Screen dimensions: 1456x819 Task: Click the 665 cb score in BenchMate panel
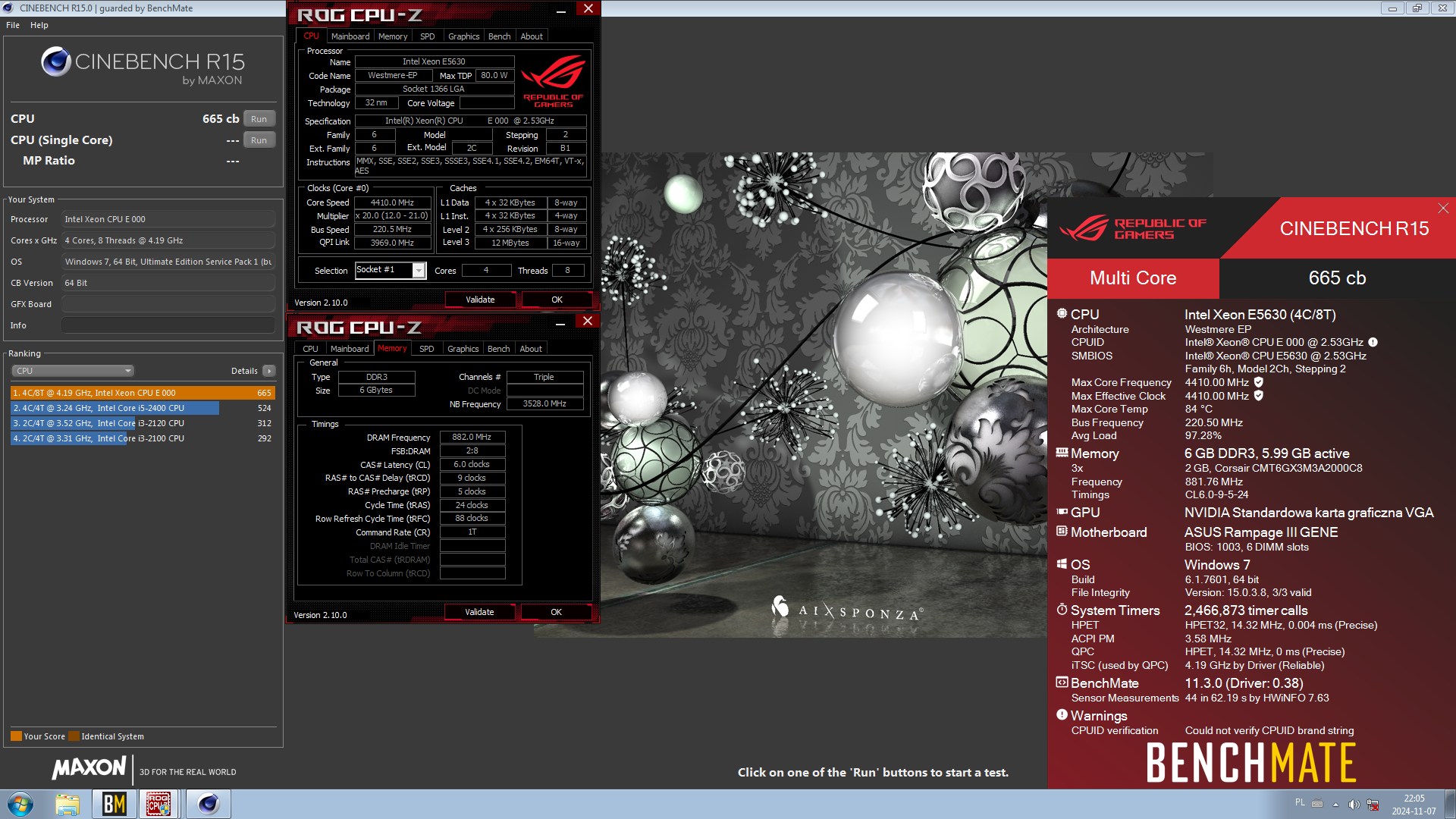coord(1337,278)
